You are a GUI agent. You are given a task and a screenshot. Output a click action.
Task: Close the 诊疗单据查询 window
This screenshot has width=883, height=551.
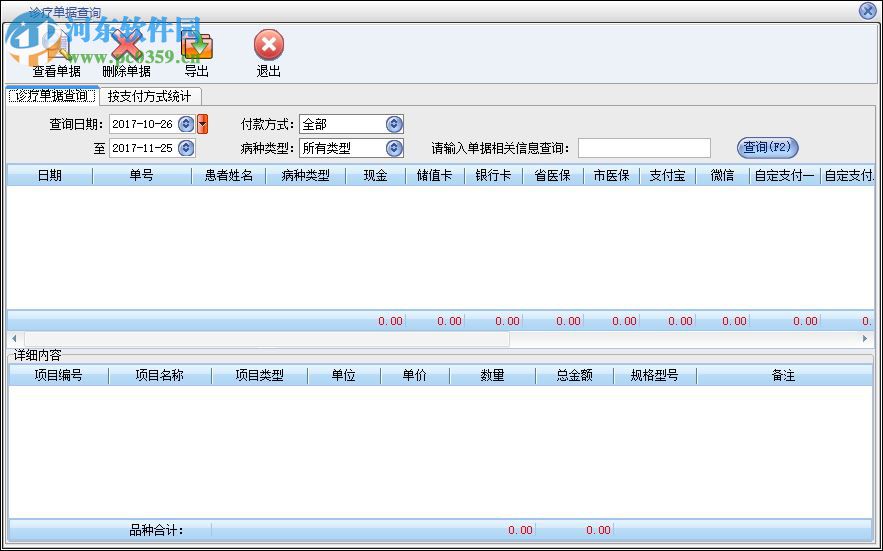[x=867, y=11]
